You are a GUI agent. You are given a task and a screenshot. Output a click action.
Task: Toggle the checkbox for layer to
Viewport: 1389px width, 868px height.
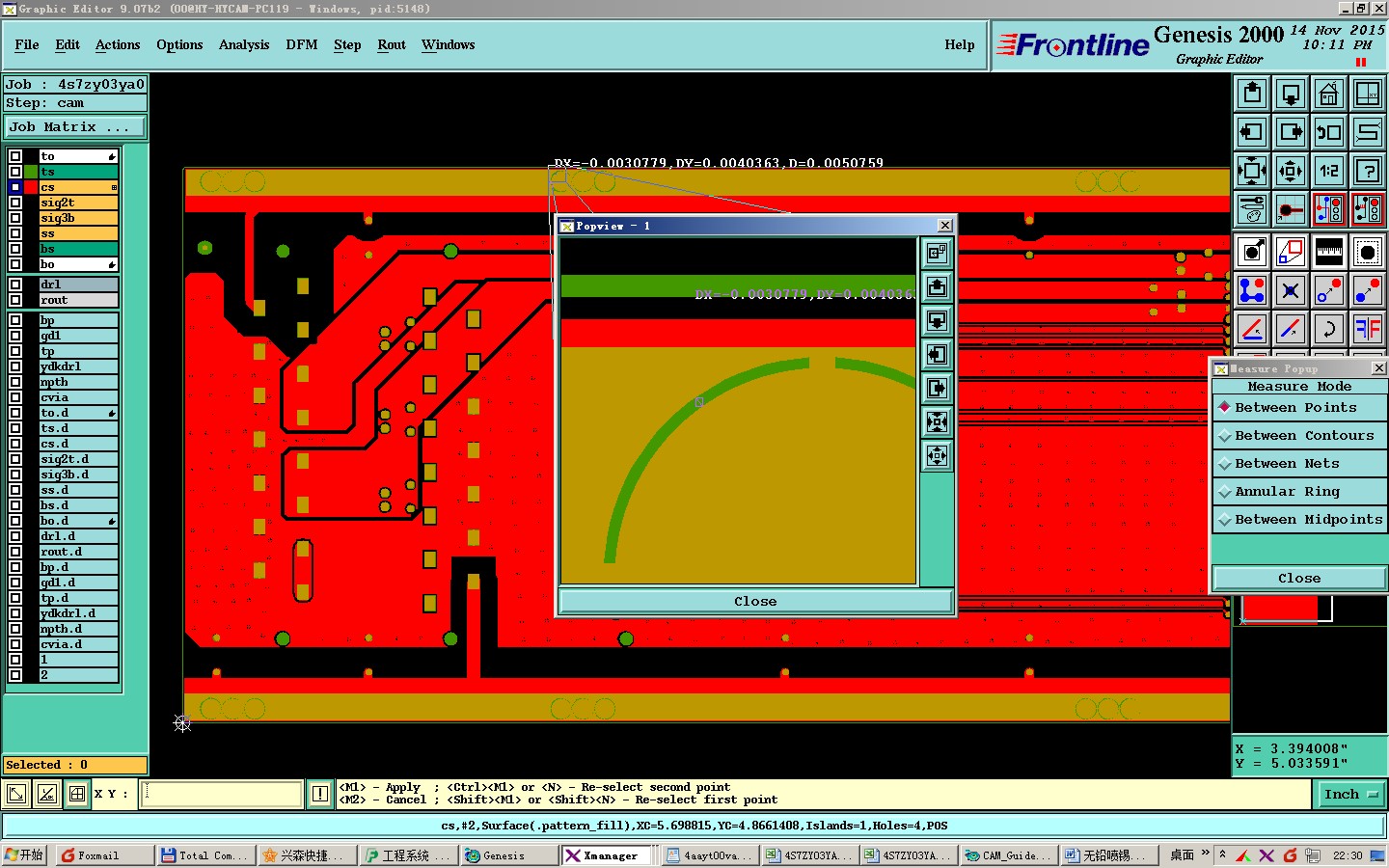[15, 156]
